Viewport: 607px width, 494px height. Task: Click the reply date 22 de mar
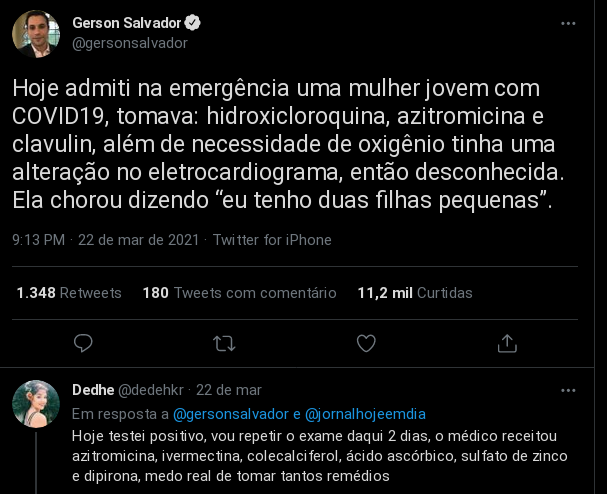click(x=228, y=389)
